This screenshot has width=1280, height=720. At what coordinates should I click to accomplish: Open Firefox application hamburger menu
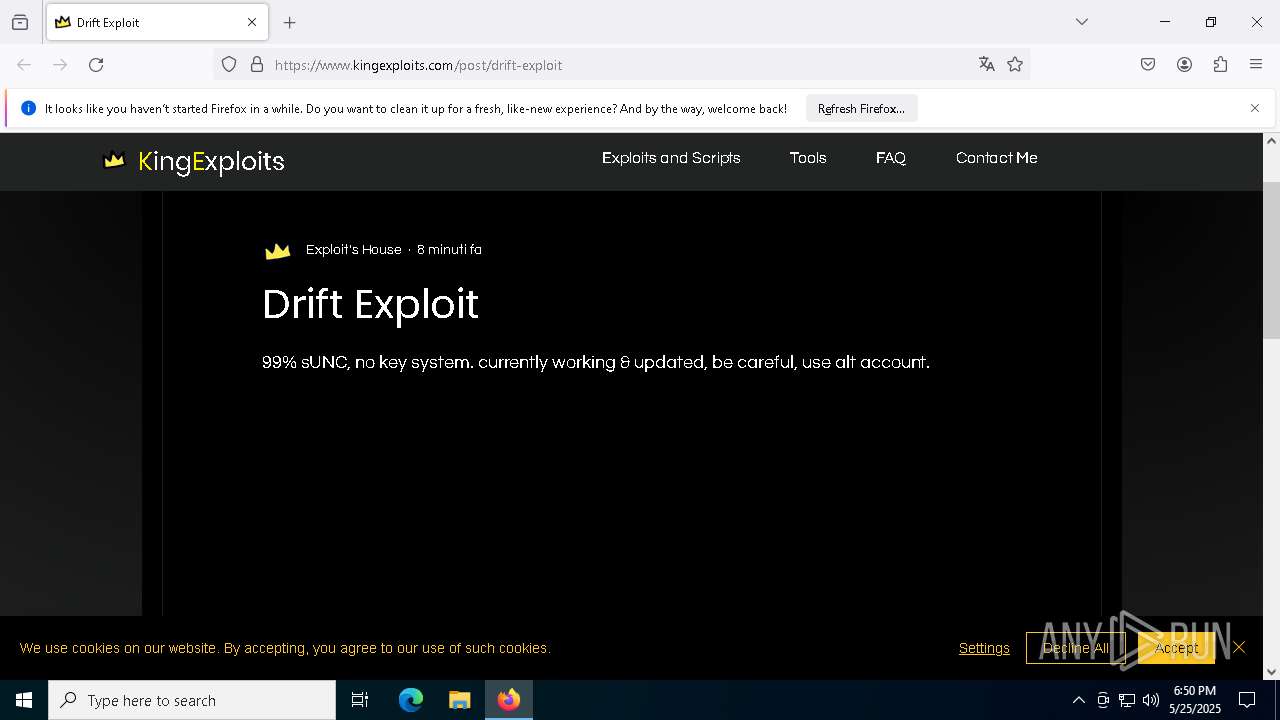[1256, 65]
